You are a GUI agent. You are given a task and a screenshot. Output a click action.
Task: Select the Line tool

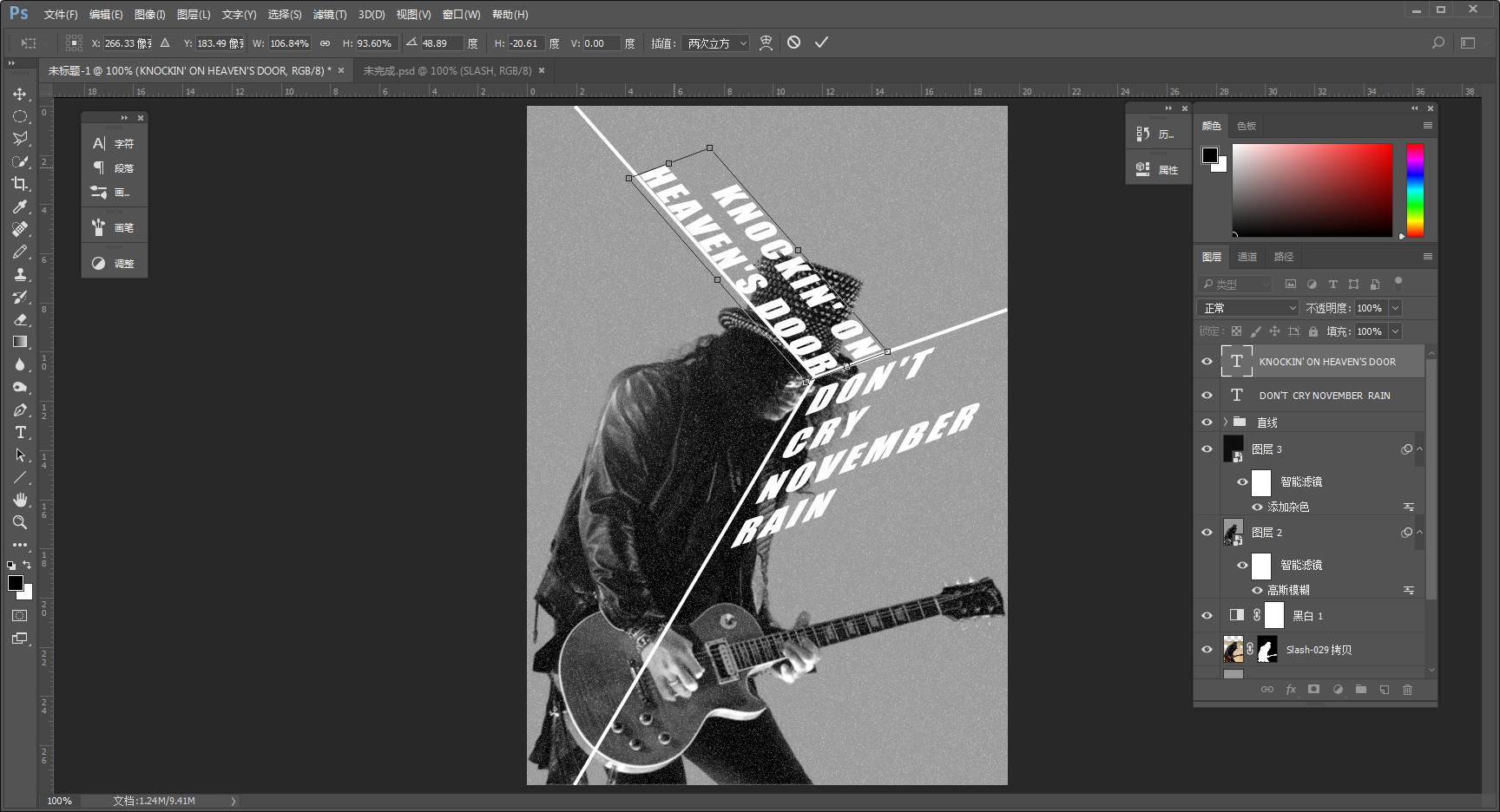tap(20, 477)
